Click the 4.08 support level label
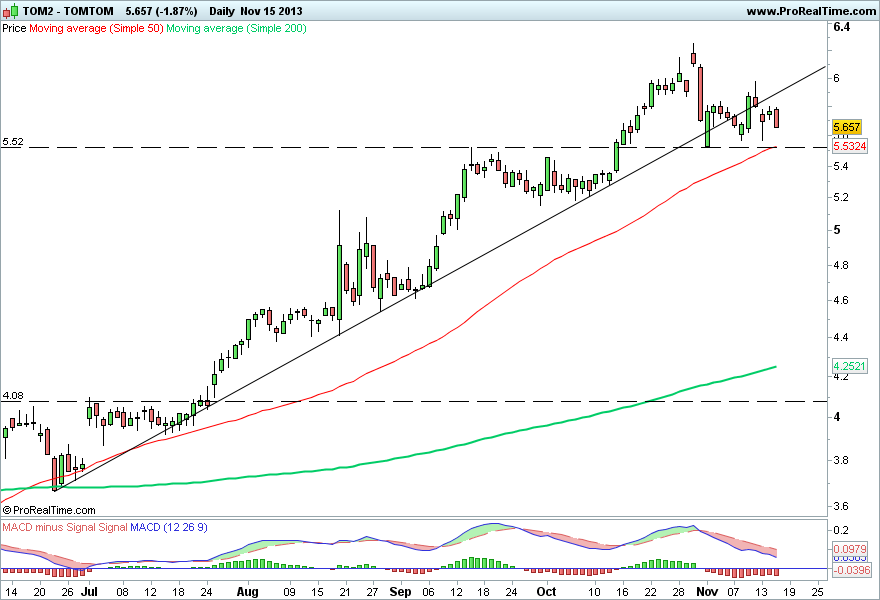880x600 pixels. pyautogui.click(x=13, y=396)
